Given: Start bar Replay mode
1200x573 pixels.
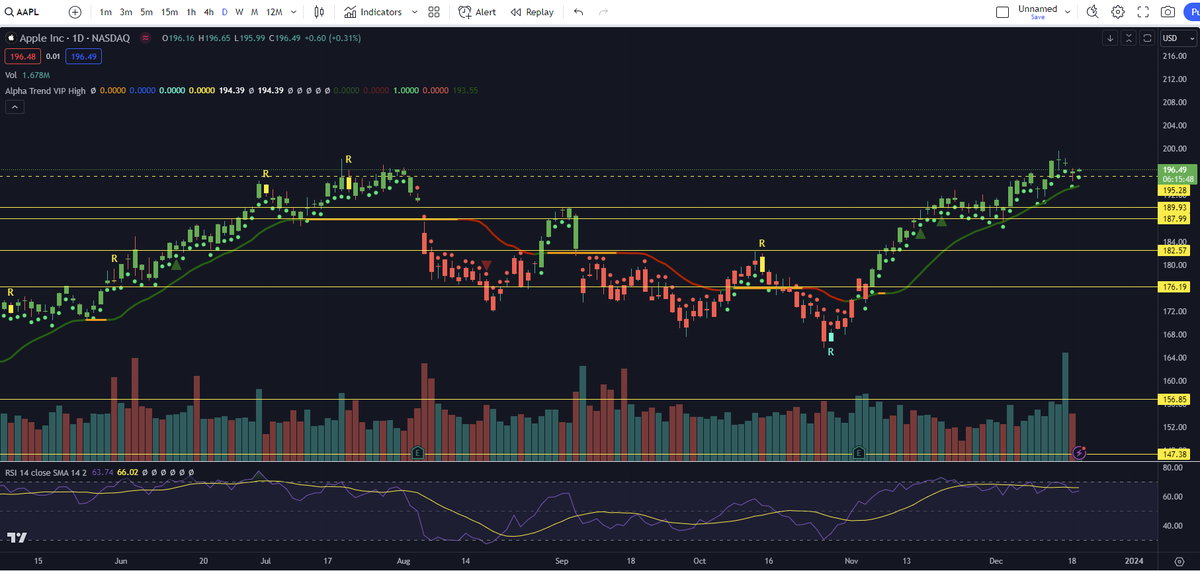Looking at the screenshot, I should tap(532, 12).
